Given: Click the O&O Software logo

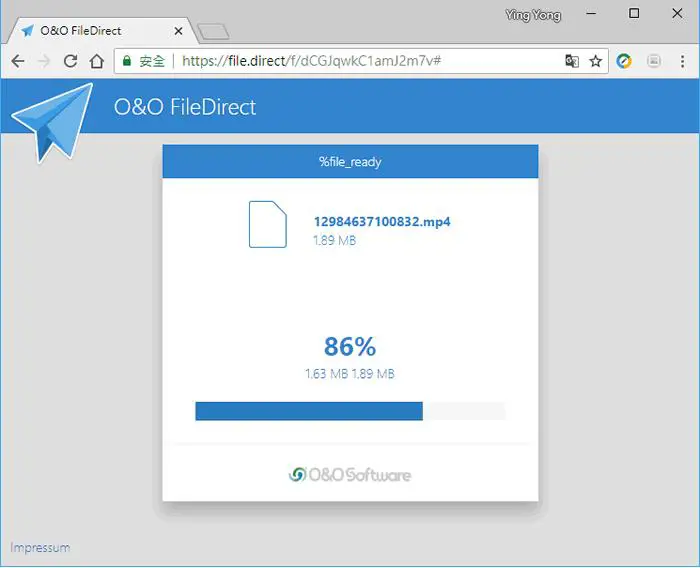Looking at the screenshot, I should [350, 475].
